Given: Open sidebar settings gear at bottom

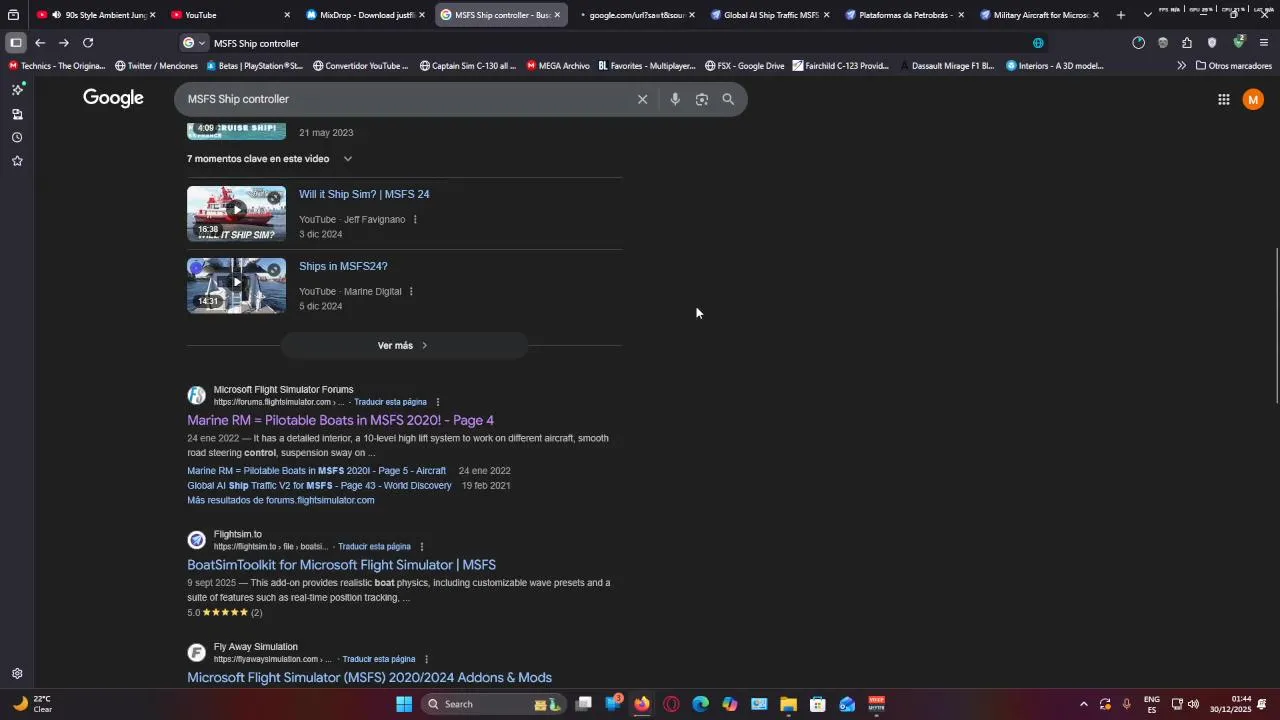Looking at the screenshot, I should (17, 674).
